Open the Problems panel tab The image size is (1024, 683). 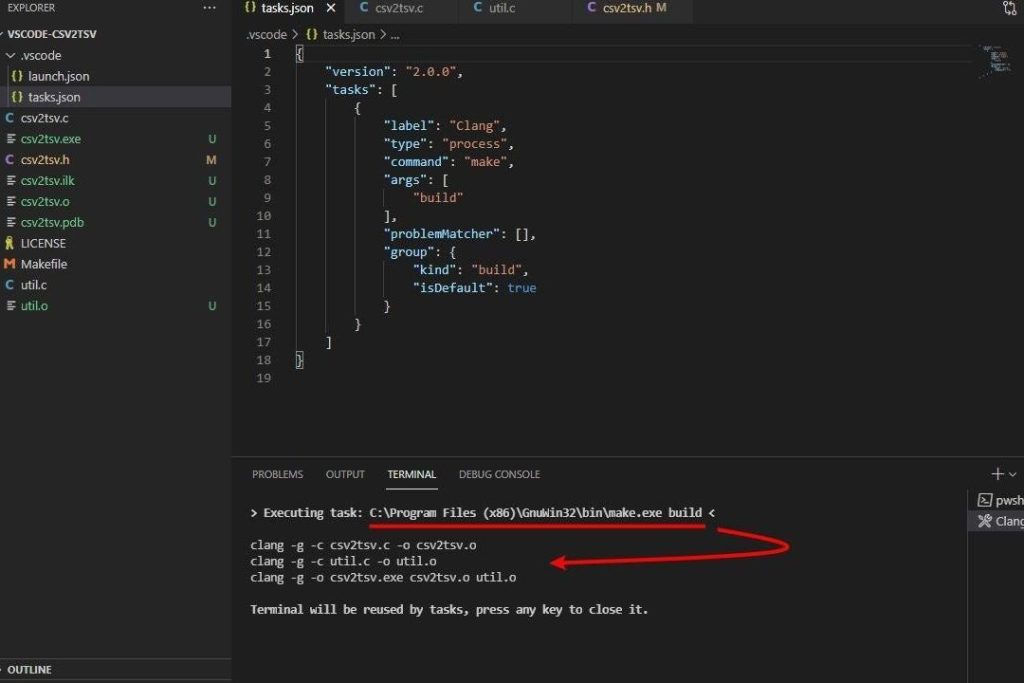pos(277,474)
